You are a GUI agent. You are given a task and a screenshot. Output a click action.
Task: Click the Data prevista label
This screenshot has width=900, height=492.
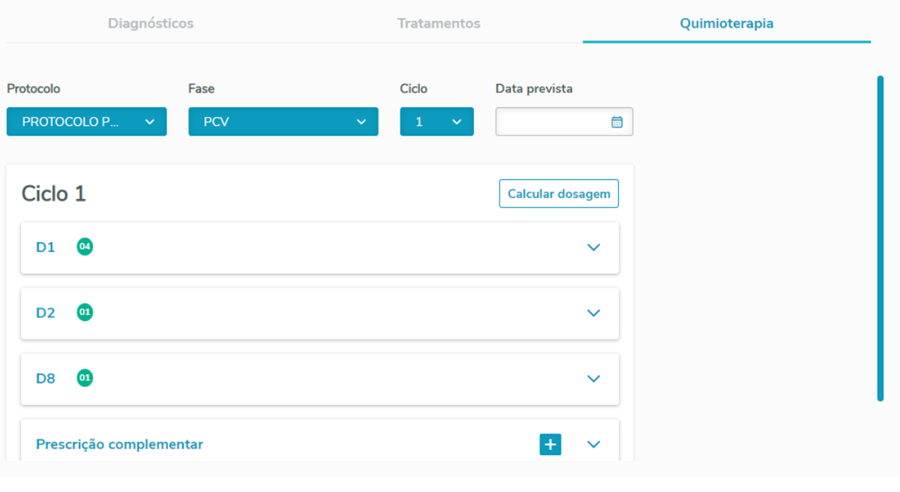click(x=534, y=89)
